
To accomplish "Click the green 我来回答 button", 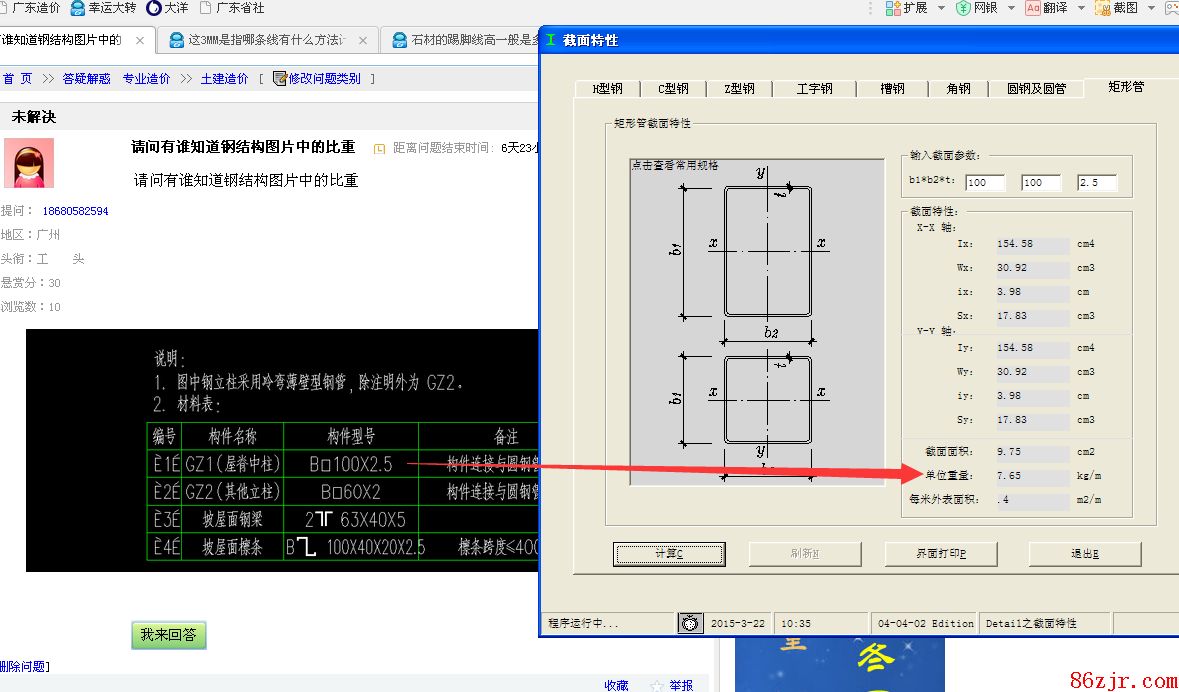I will (168, 635).
